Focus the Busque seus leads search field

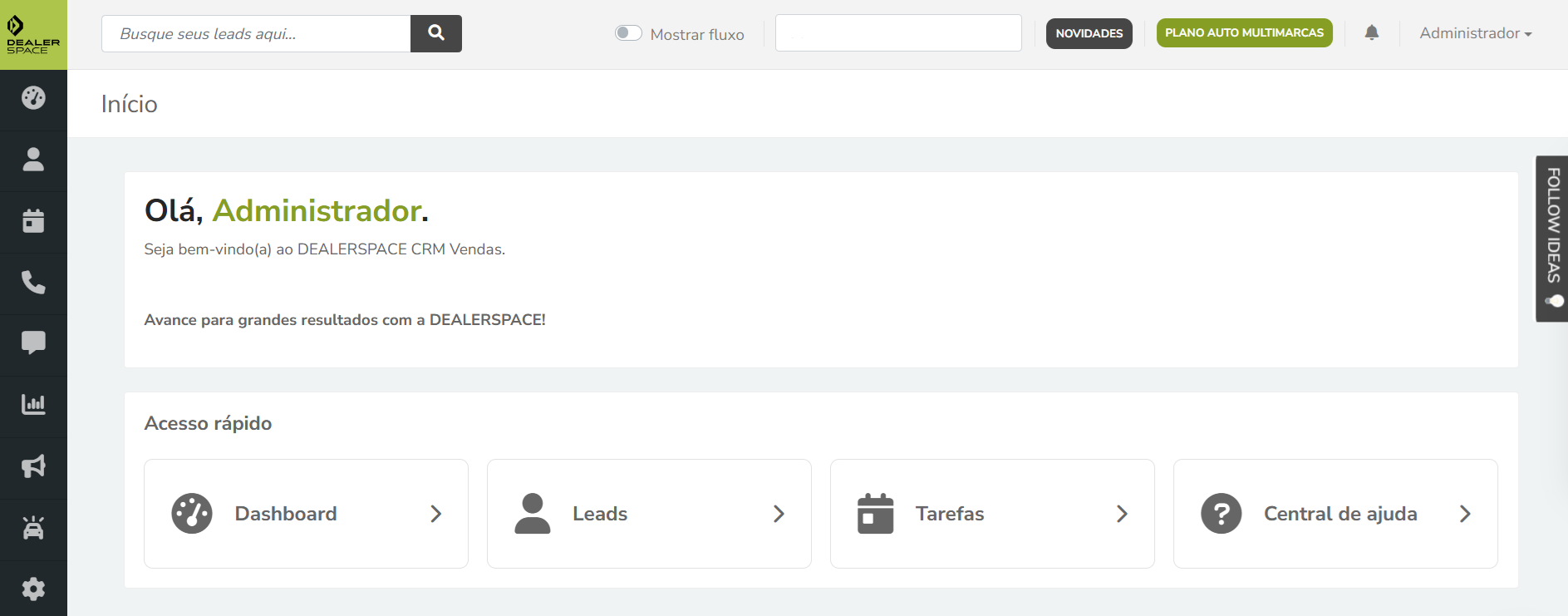pyautogui.click(x=256, y=33)
